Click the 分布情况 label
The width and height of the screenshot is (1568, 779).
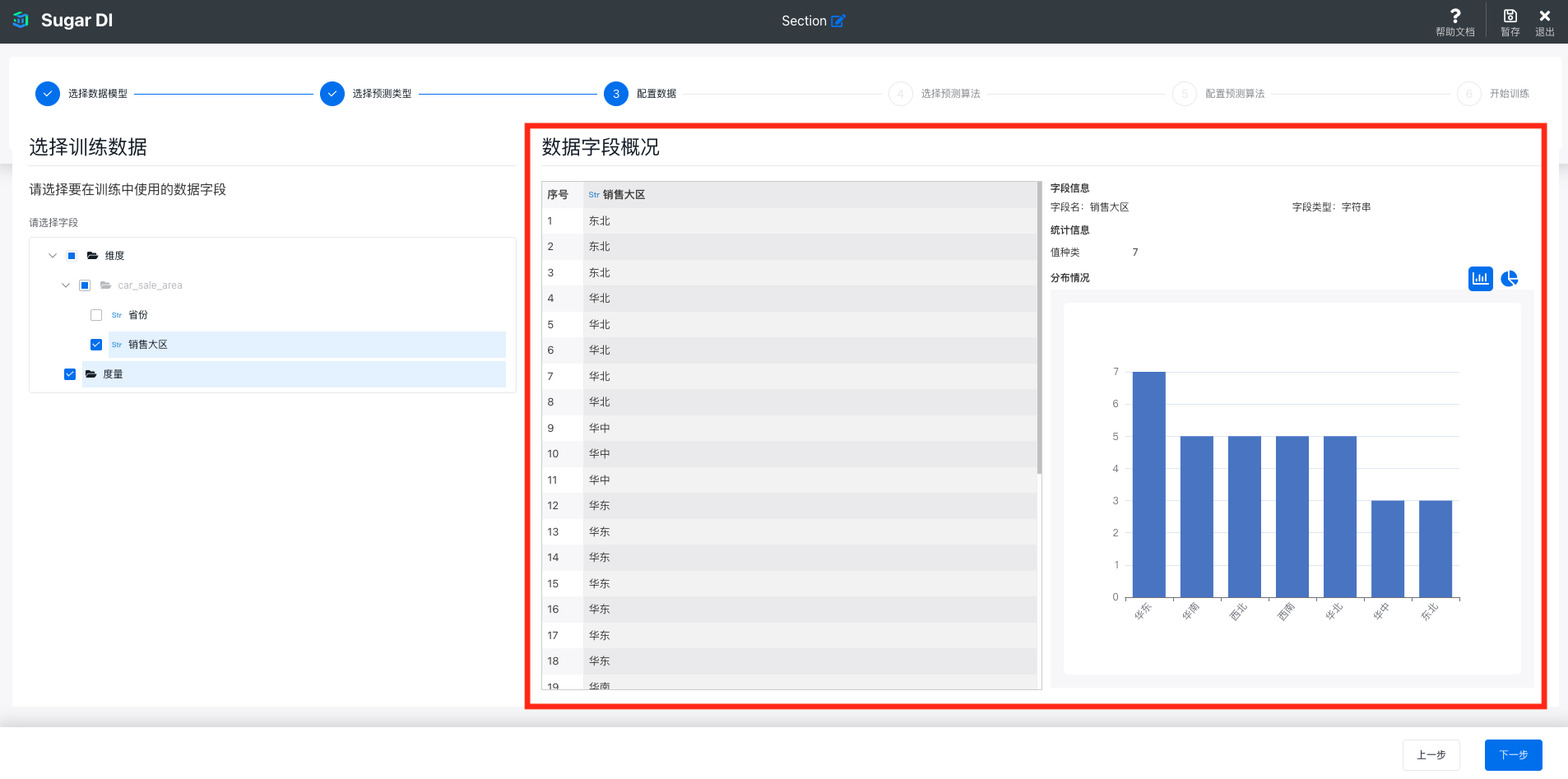click(x=1069, y=278)
